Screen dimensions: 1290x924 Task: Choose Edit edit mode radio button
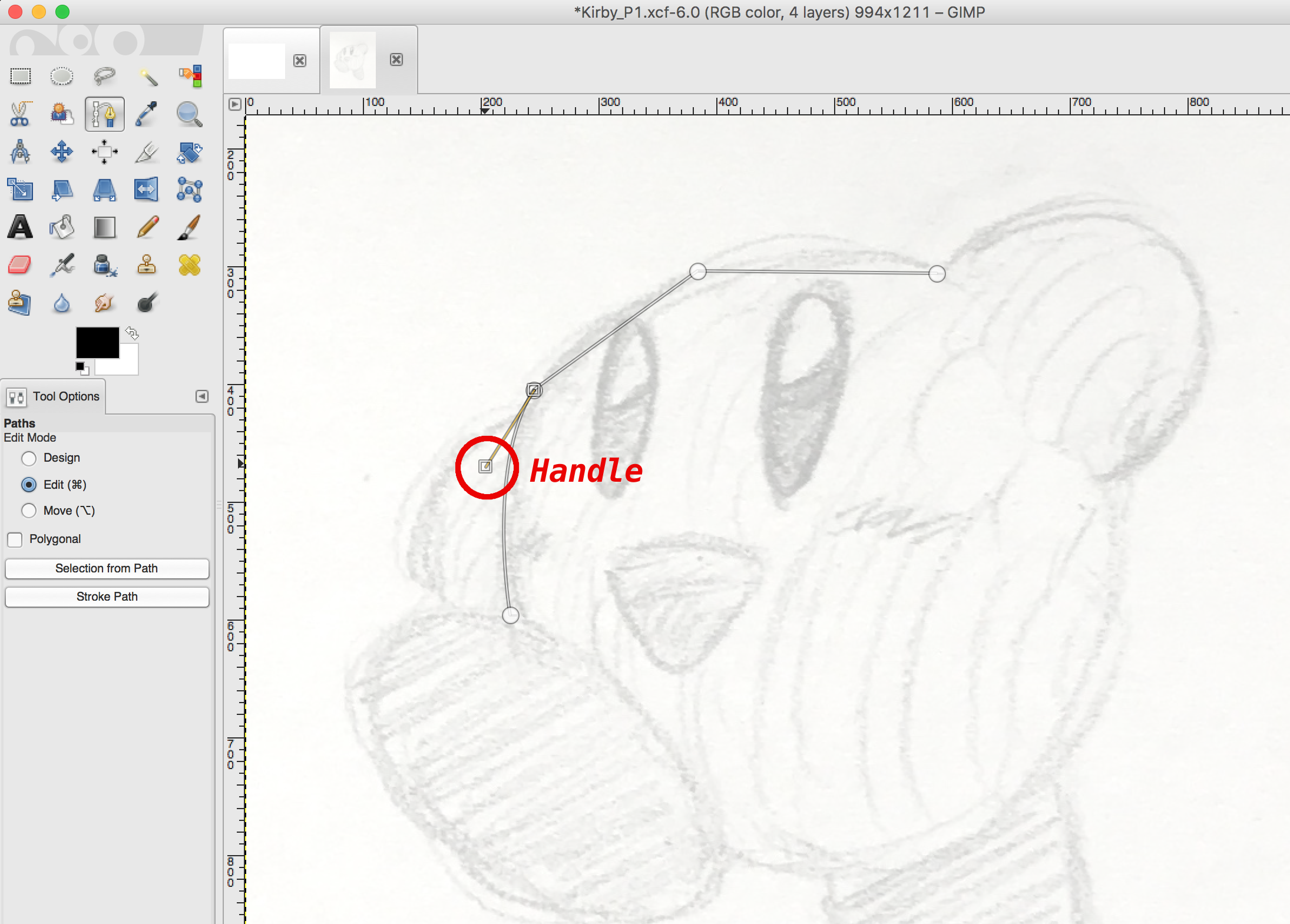point(29,485)
